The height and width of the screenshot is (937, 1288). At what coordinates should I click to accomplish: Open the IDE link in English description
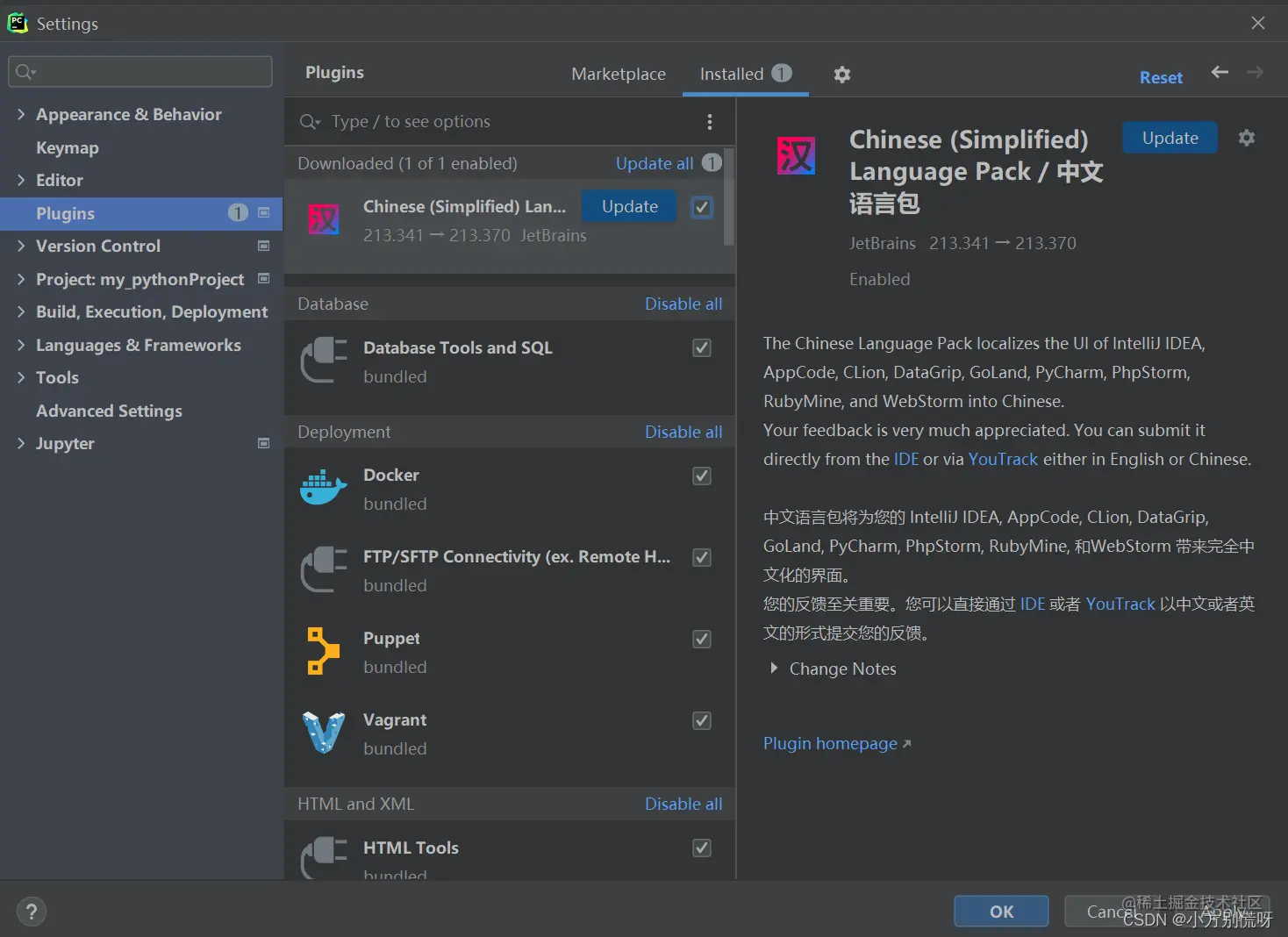tap(906, 459)
